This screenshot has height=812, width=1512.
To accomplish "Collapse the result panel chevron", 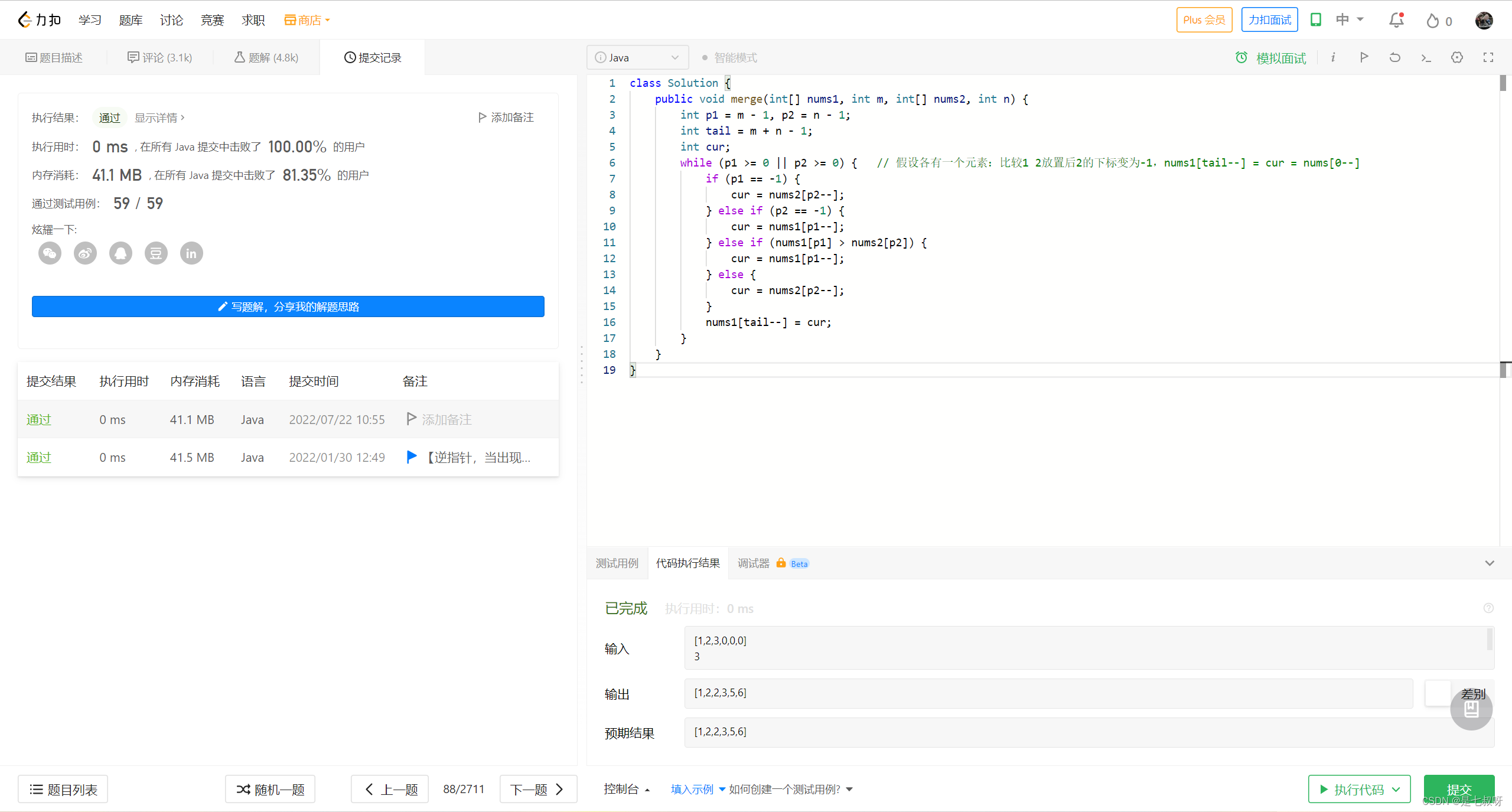I will coord(1489,563).
